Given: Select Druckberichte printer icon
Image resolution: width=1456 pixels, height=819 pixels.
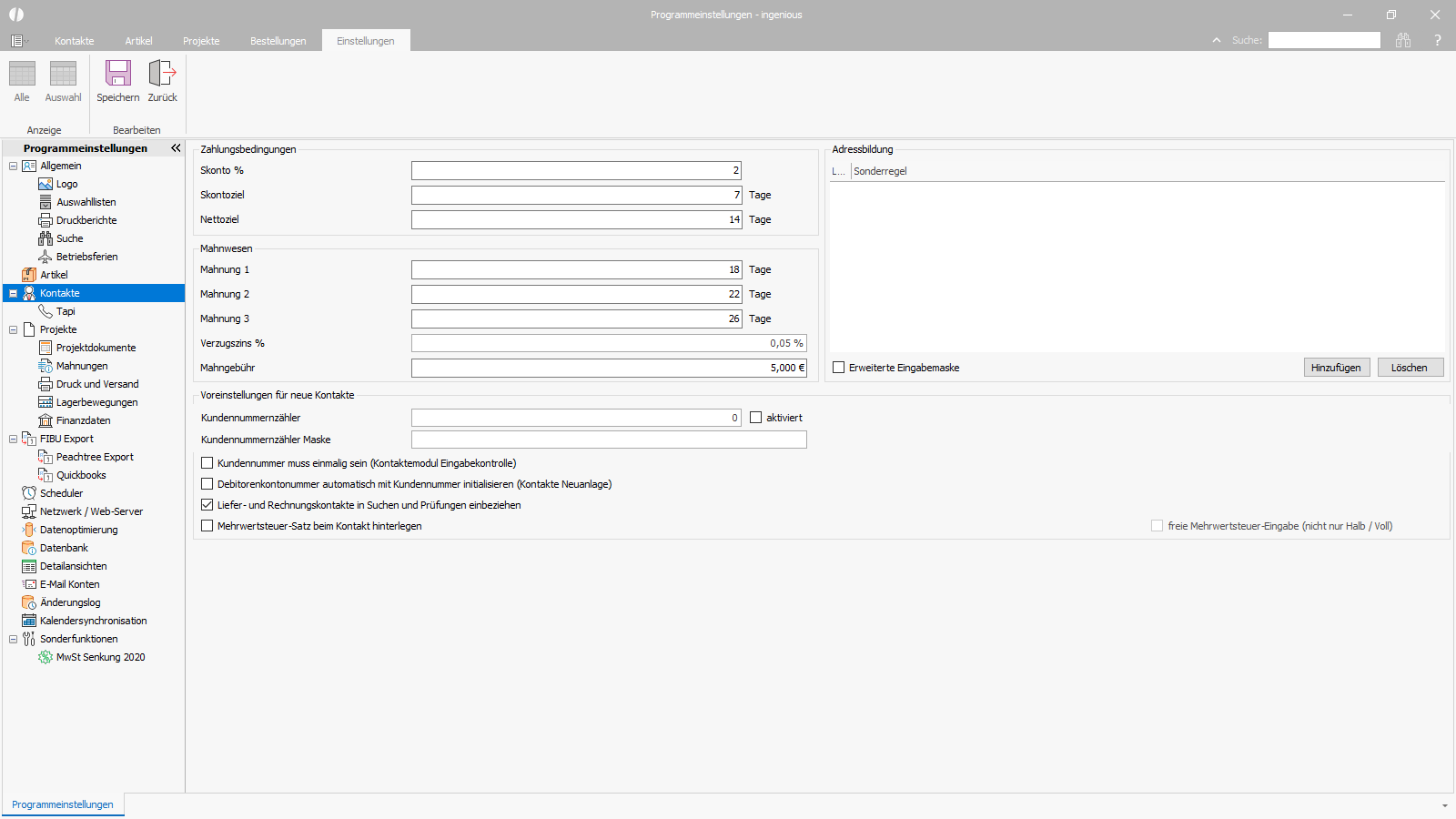Looking at the screenshot, I should 45,220.
